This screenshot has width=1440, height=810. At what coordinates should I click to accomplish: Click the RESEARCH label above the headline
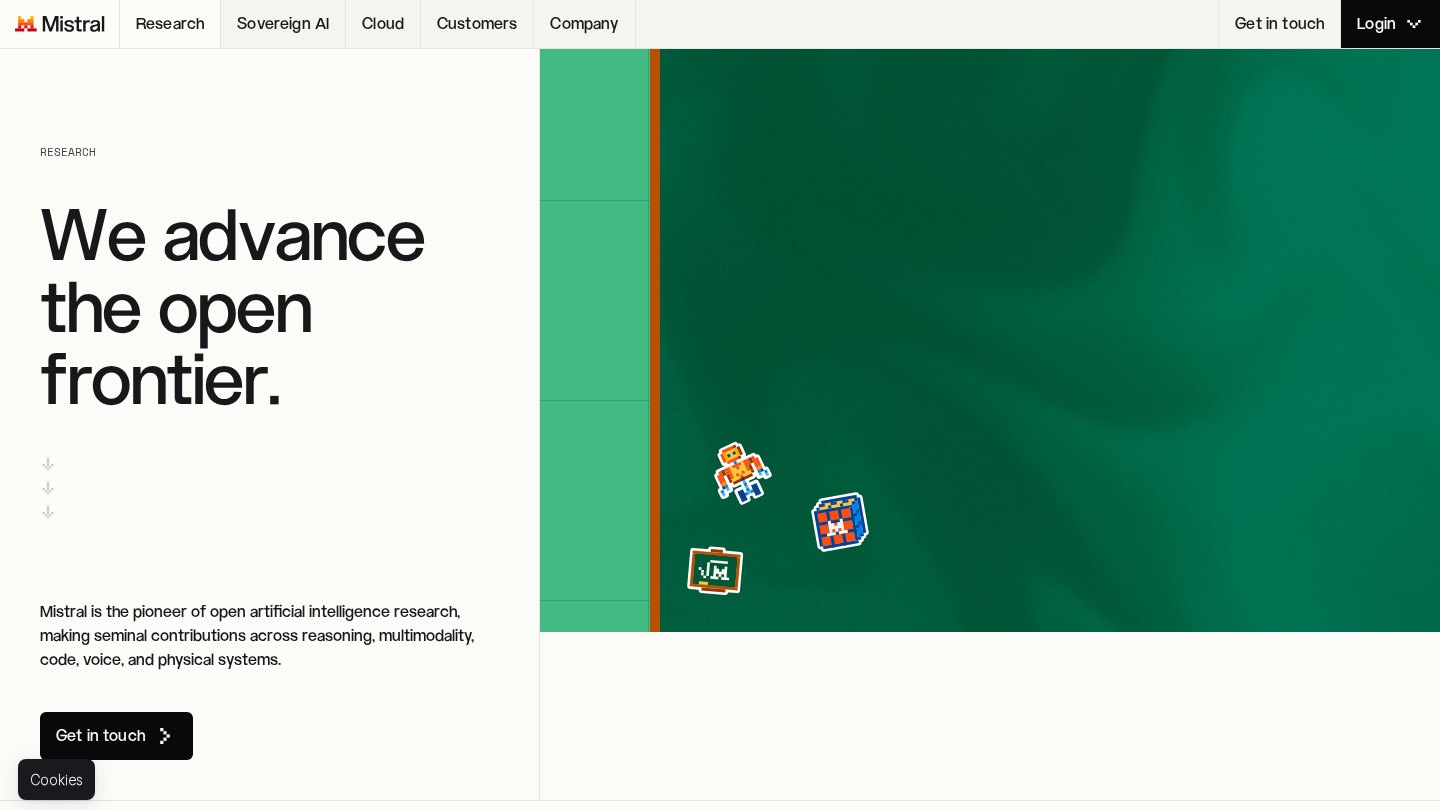coord(68,153)
